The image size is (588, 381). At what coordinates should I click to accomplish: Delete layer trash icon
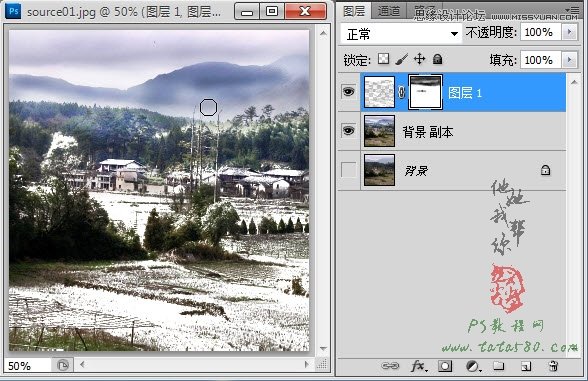point(553,366)
